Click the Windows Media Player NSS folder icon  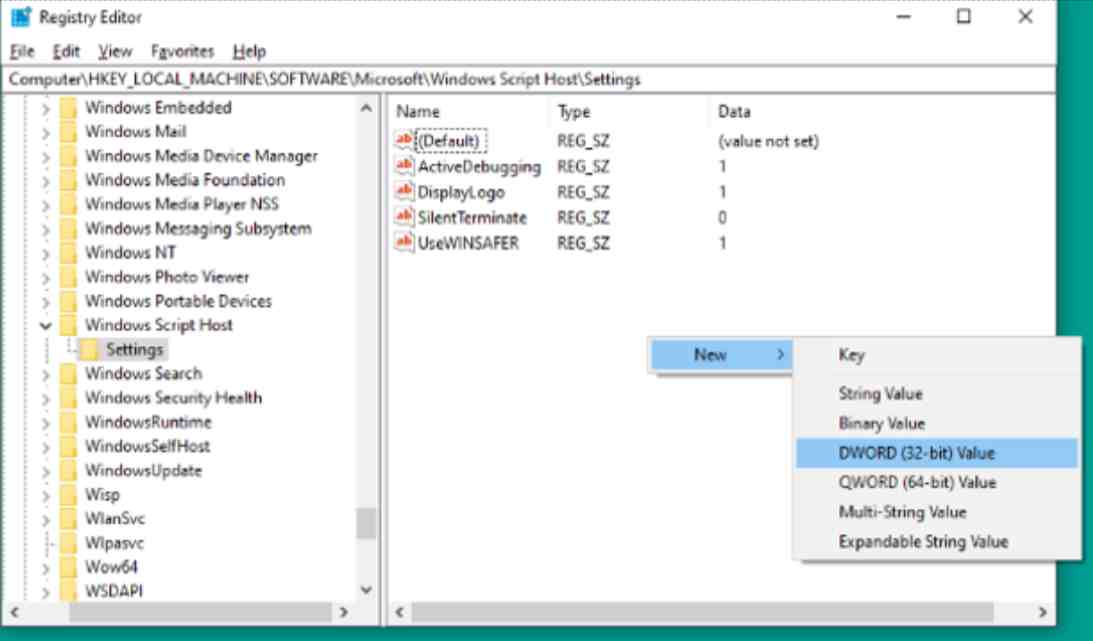pos(68,204)
